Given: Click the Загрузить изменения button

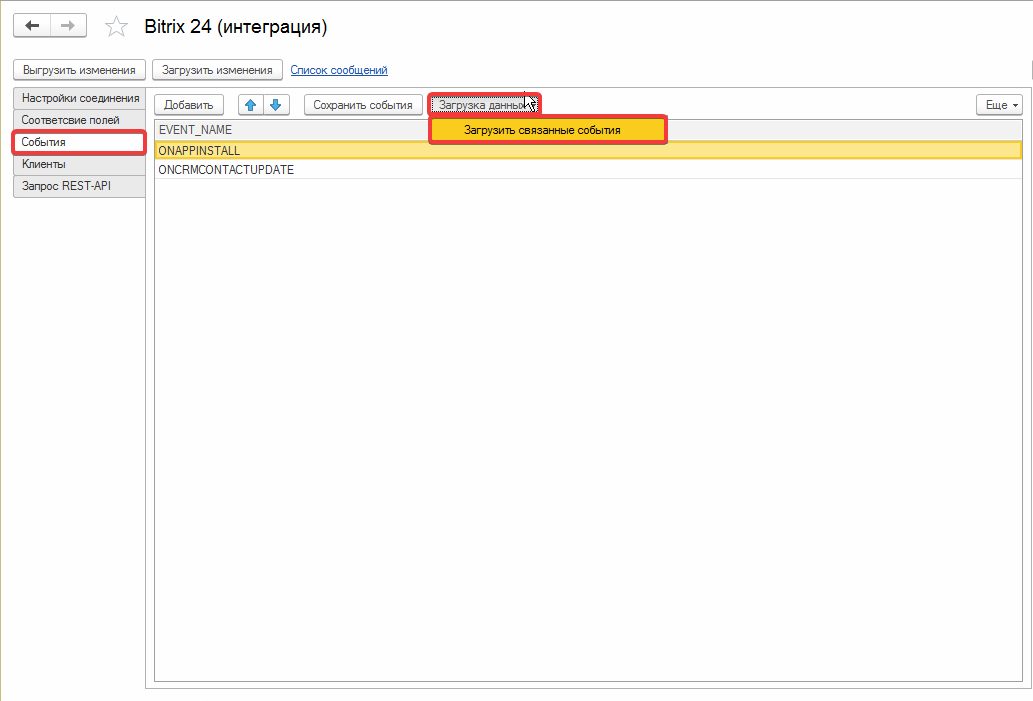Looking at the screenshot, I should pyautogui.click(x=217, y=70).
